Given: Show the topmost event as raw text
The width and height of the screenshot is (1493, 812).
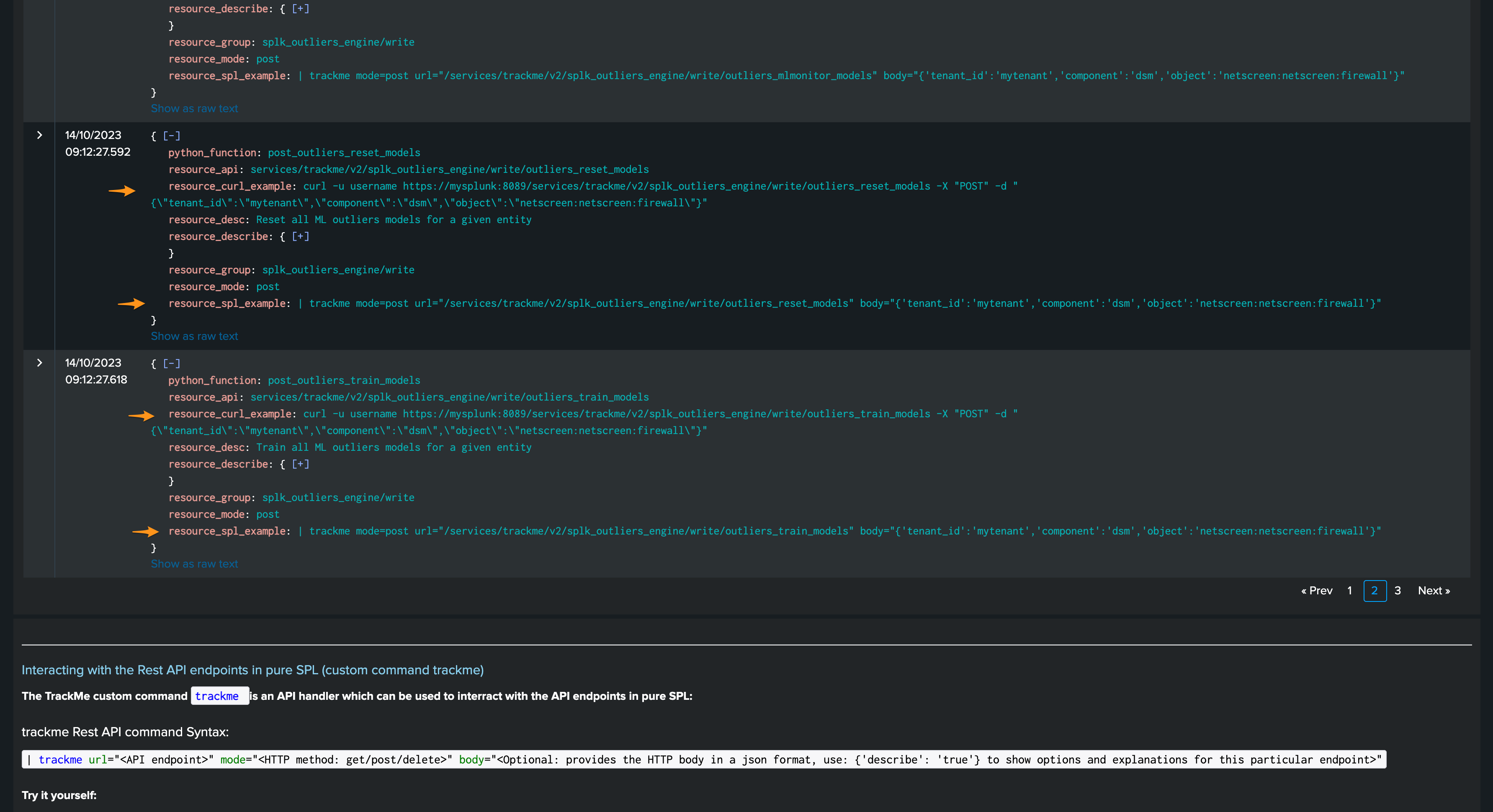Looking at the screenshot, I should point(194,108).
